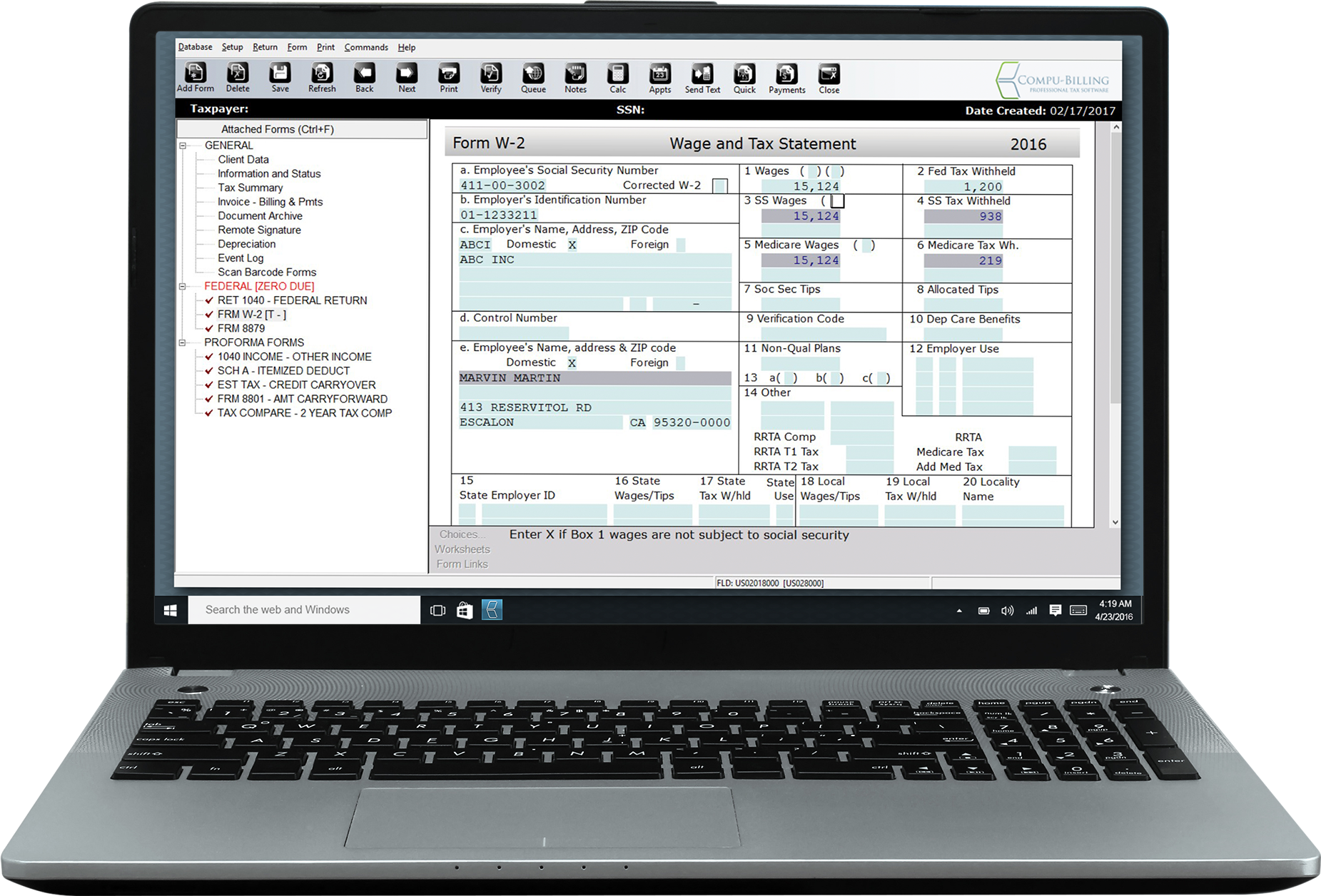
Task: Toggle the Corrected W-2 checkbox
Action: point(720,186)
